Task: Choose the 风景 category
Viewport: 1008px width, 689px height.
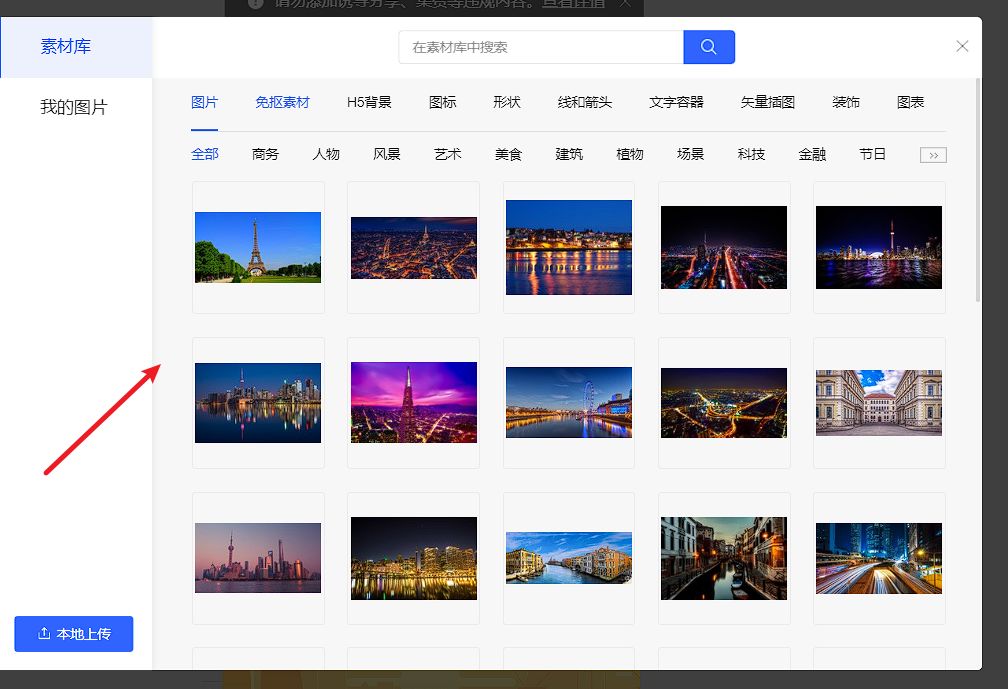Action: point(387,154)
